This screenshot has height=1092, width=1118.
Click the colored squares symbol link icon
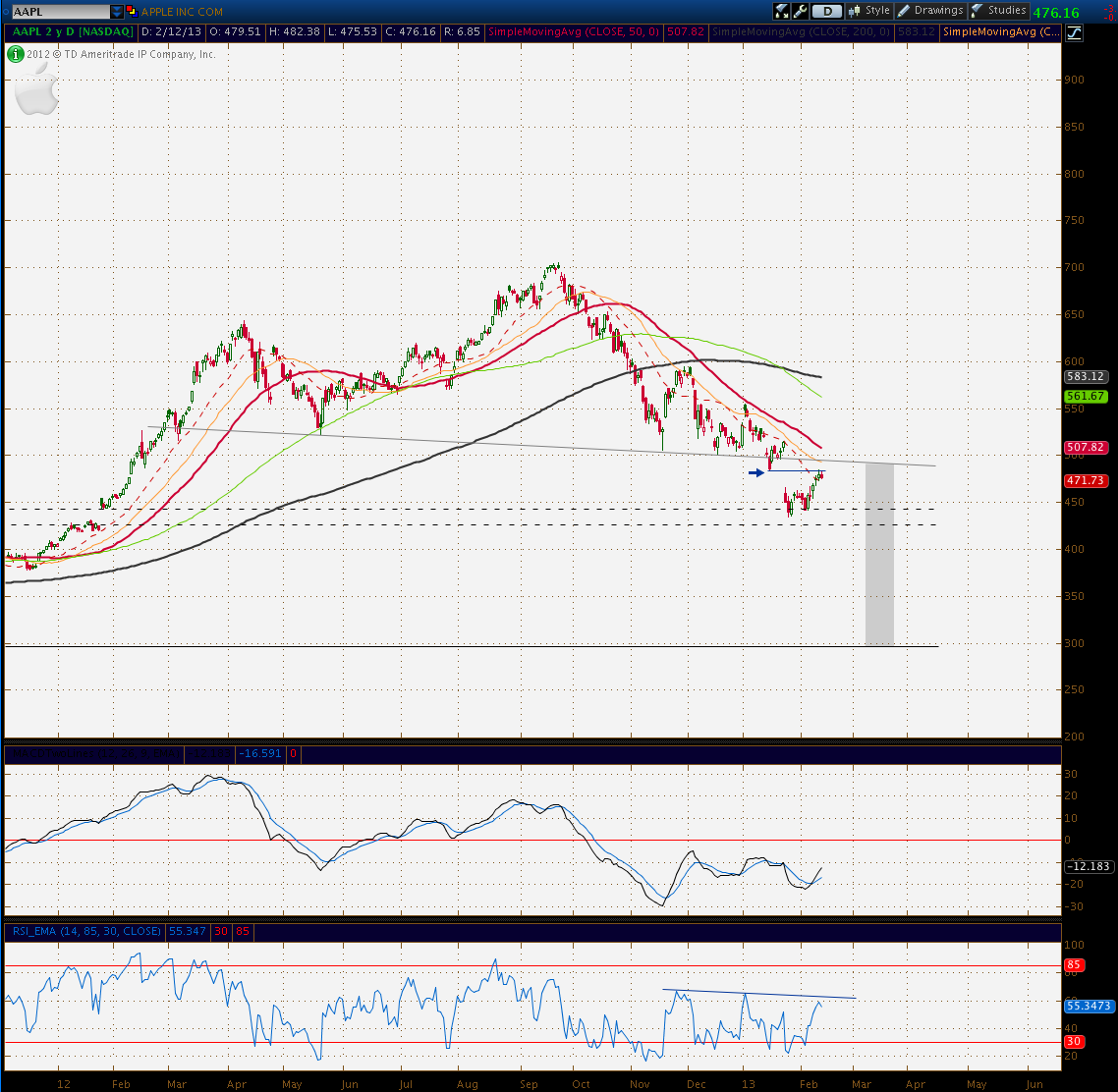[x=132, y=12]
